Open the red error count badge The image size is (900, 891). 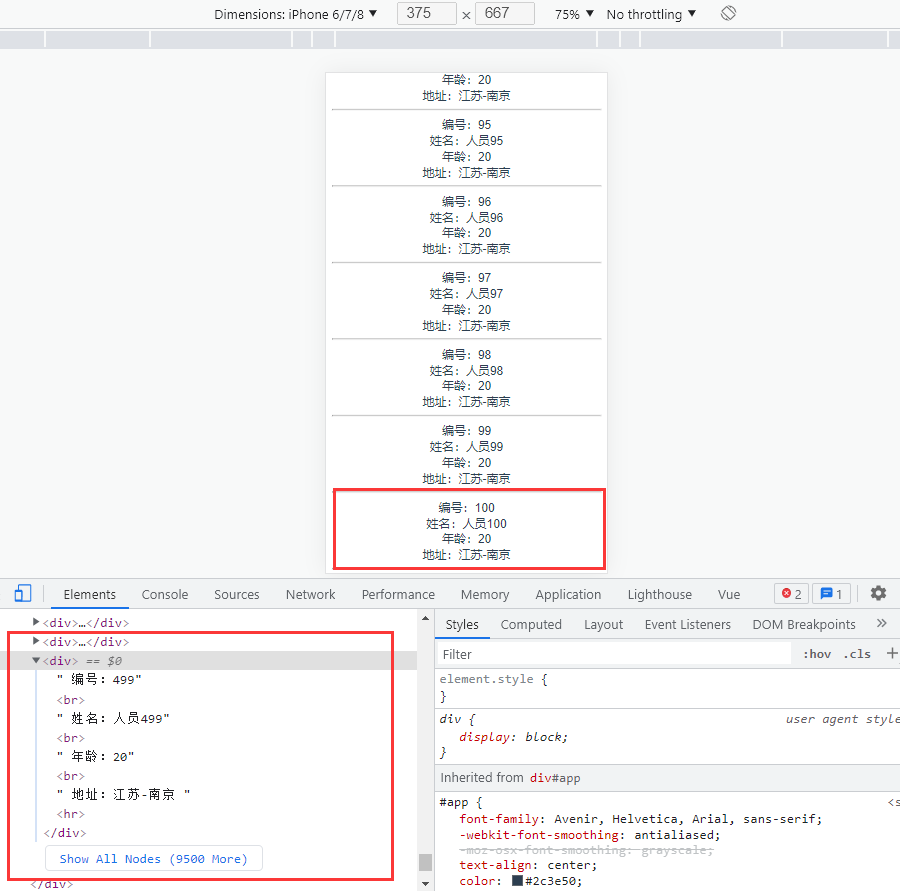(790, 594)
